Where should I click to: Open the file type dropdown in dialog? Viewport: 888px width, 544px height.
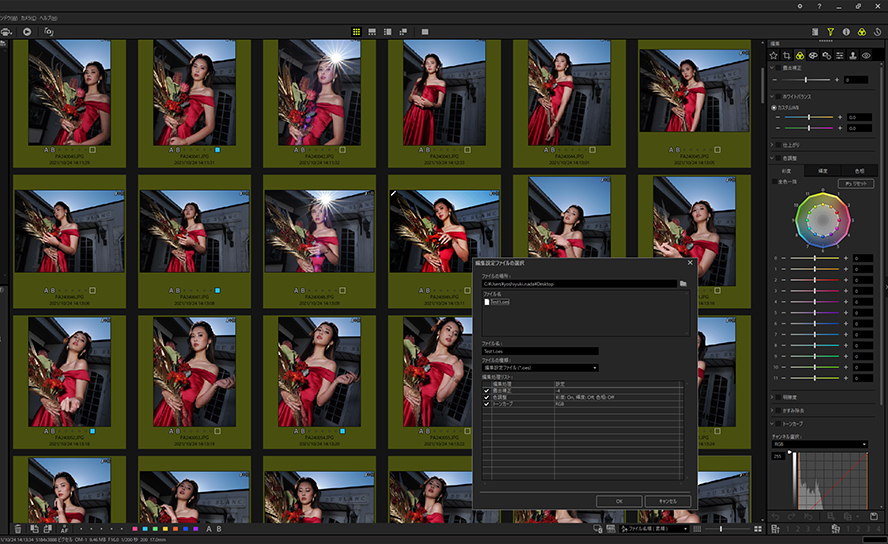[x=540, y=367]
